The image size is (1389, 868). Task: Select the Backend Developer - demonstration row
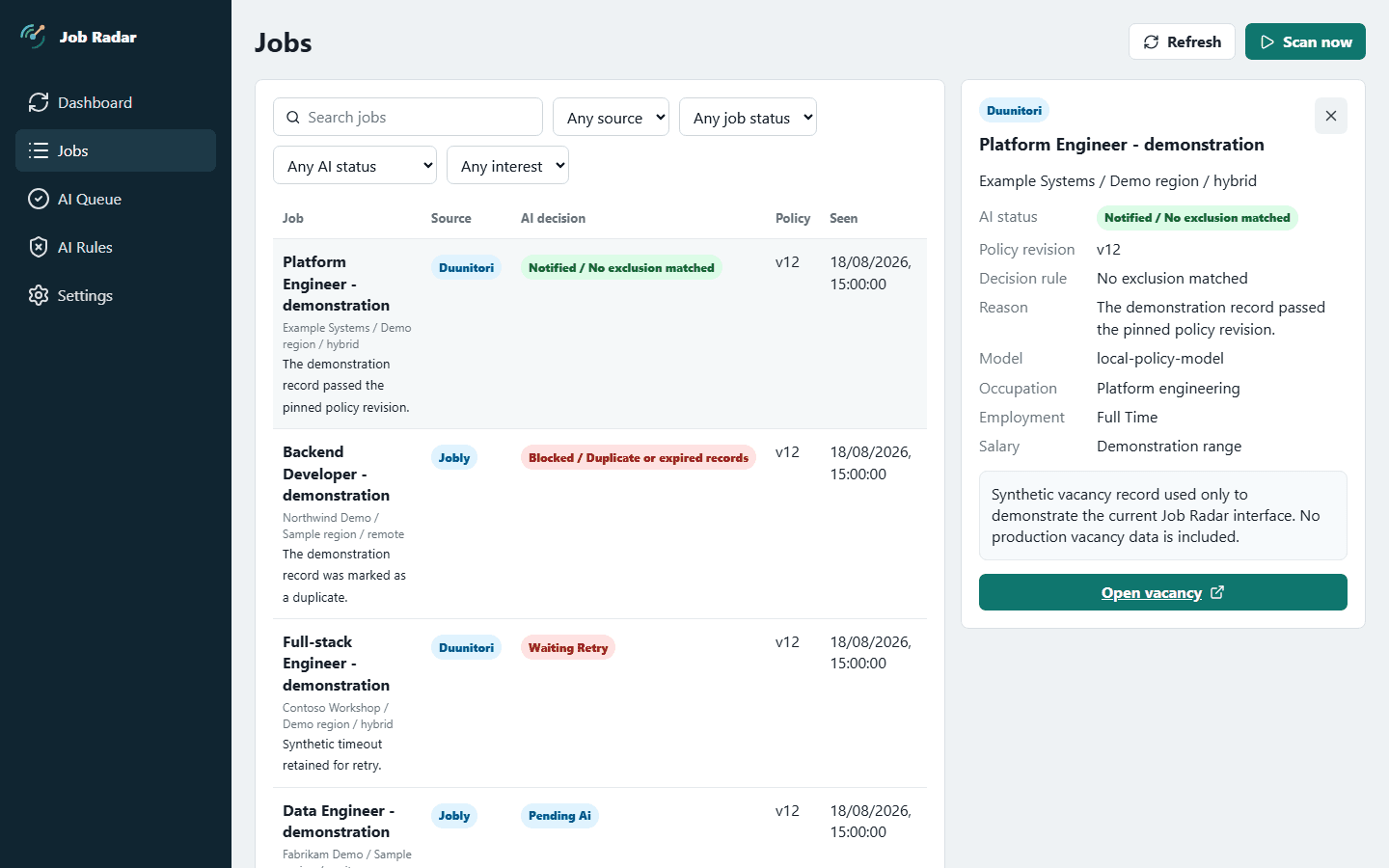click(600, 524)
